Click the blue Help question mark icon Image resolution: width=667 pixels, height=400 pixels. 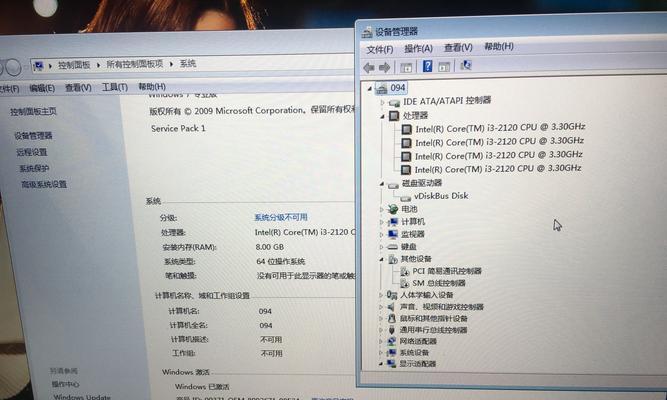pyautogui.click(x=428, y=66)
